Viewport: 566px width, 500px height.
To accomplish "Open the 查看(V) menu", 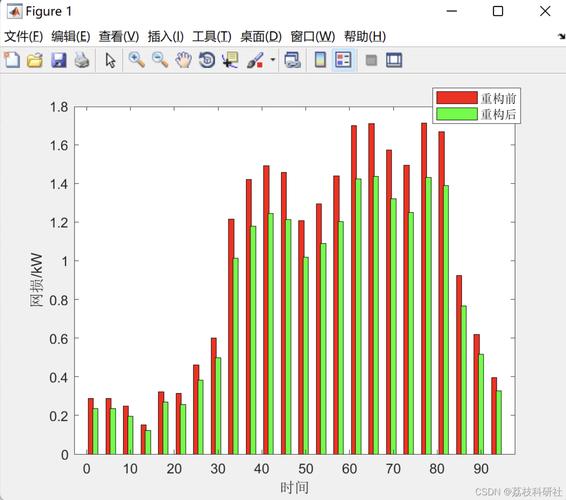I will click(119, 36).
